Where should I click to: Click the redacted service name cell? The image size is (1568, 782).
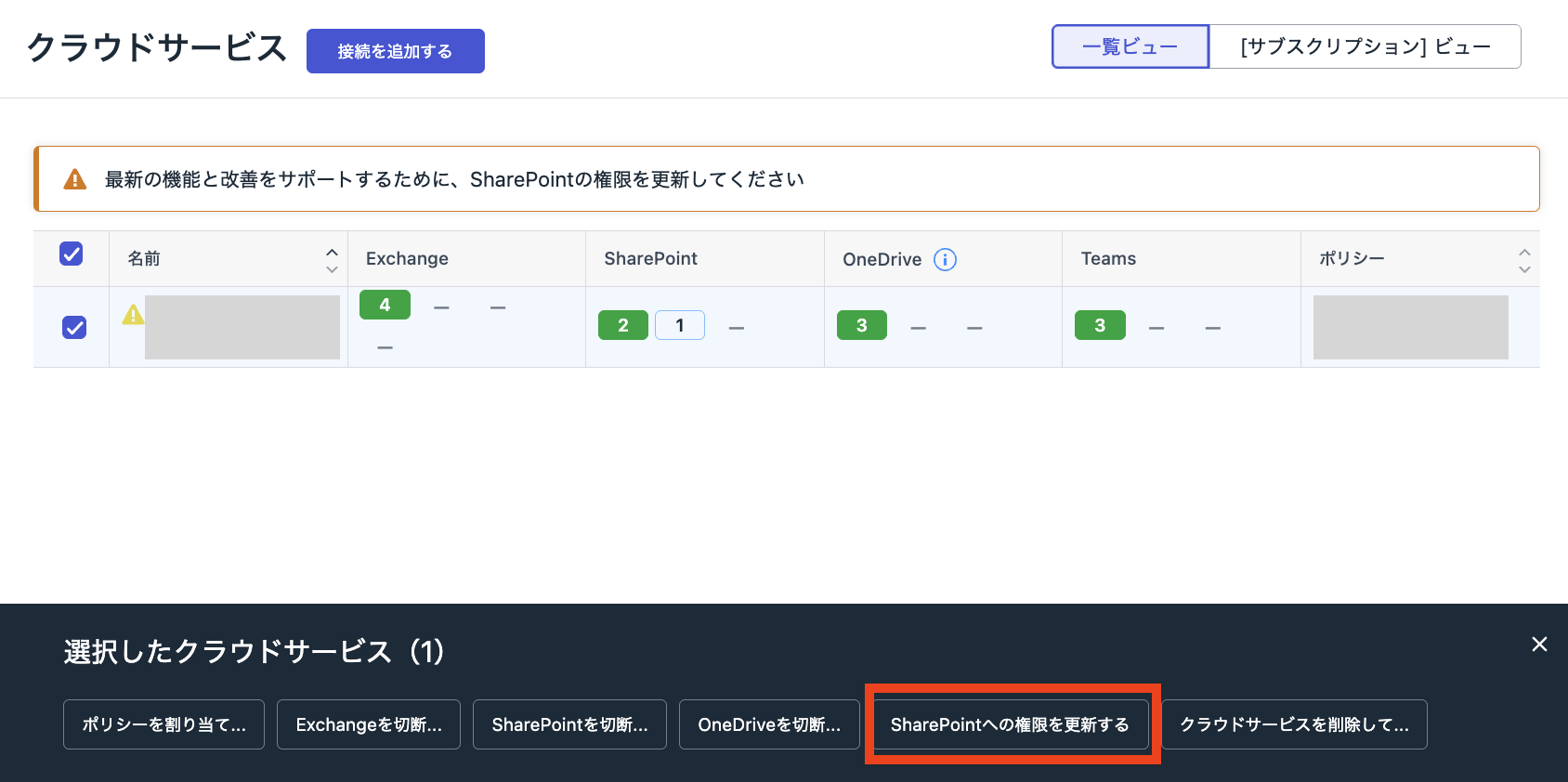point(242,327)
